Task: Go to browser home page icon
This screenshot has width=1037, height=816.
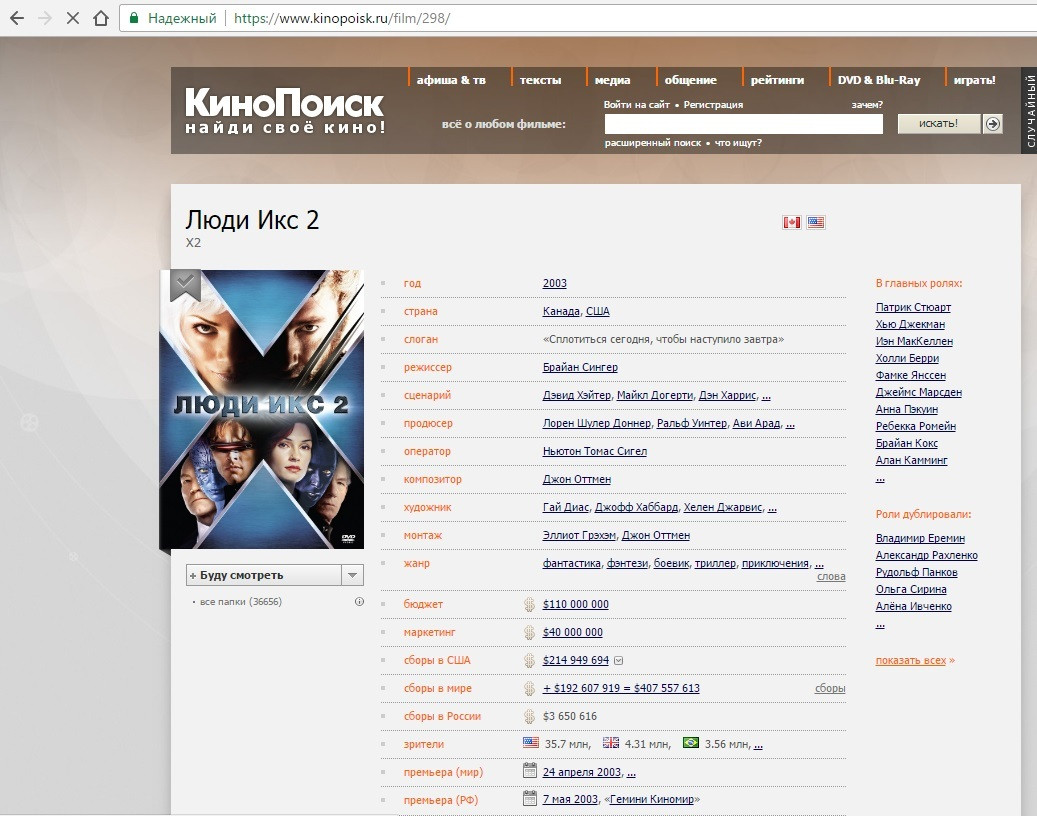Action: pyautogui.click(x=100, y=18)
